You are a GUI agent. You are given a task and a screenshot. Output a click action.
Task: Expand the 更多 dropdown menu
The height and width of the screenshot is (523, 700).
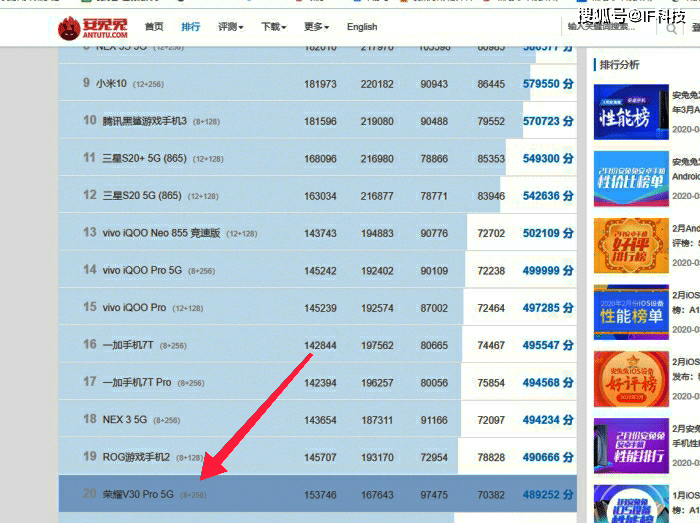tap(316, 27)
